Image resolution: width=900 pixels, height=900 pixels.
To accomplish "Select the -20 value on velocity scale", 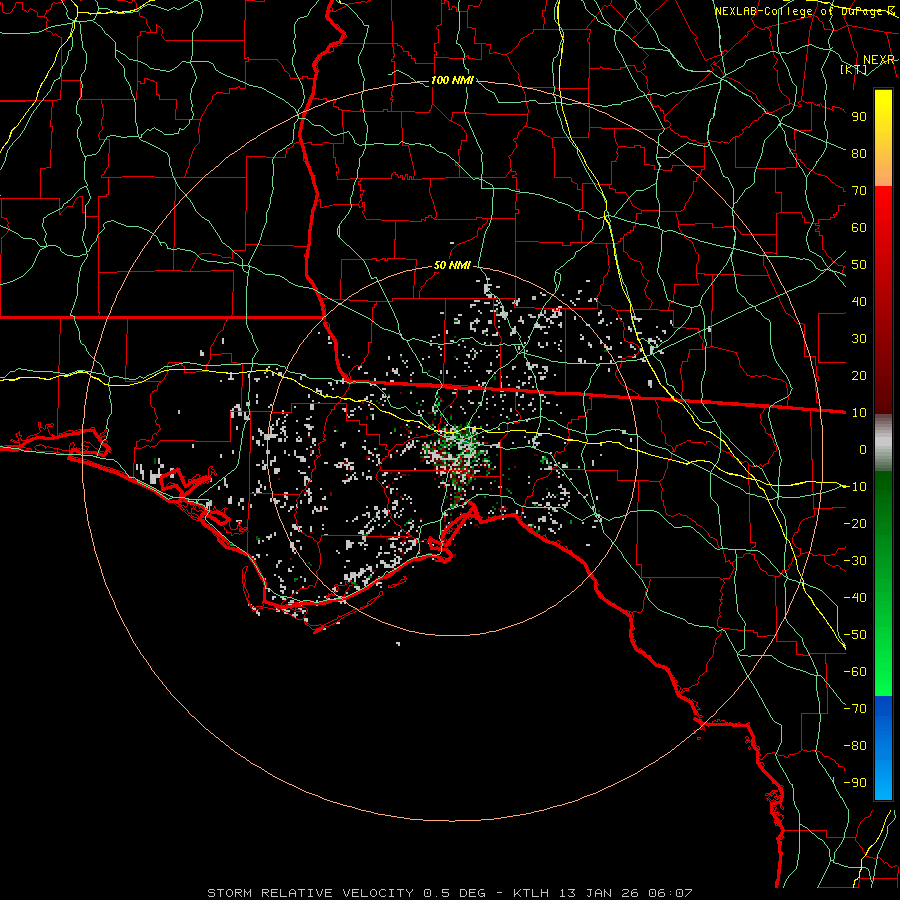I will click(x=855, y=523).
